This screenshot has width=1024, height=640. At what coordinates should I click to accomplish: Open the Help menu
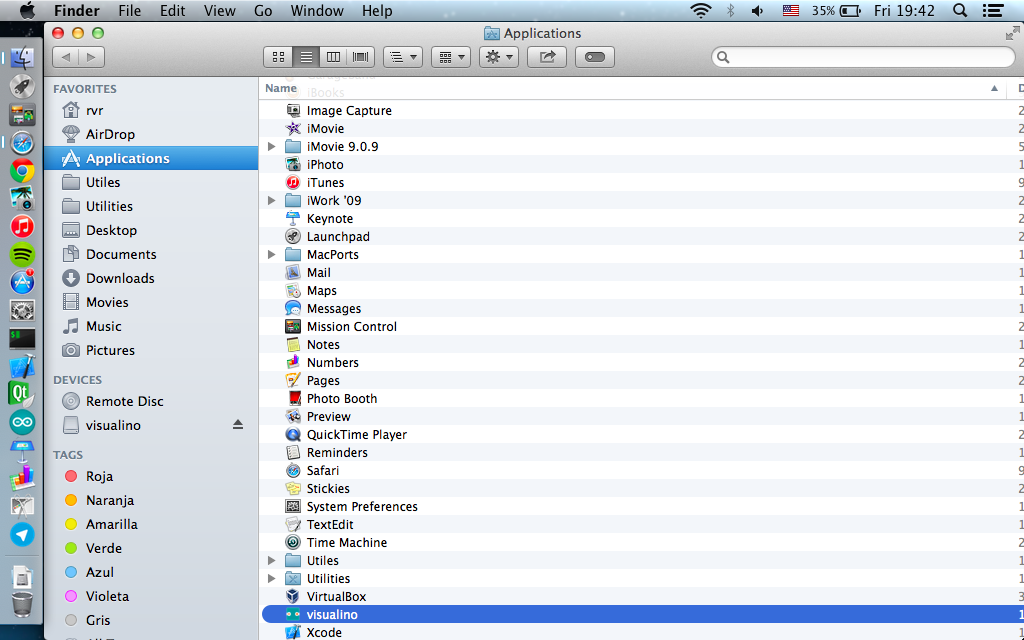[377, 10]
